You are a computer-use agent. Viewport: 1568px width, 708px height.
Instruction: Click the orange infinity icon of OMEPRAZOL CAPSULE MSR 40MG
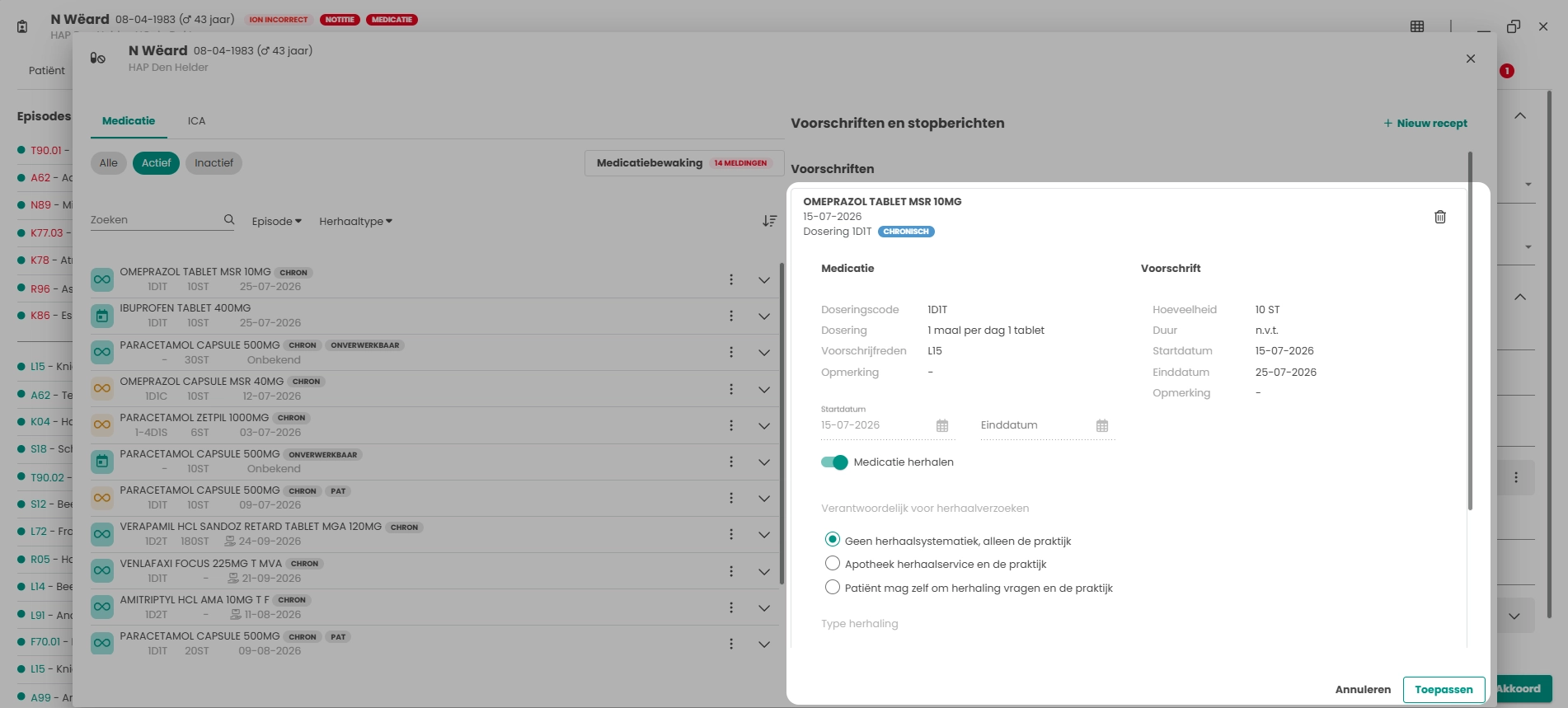(102, 388)
